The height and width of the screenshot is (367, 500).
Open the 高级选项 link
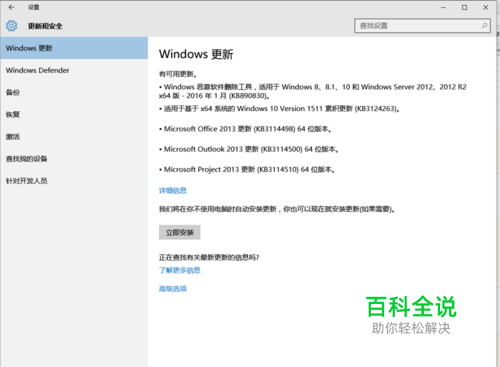(173, 289)
